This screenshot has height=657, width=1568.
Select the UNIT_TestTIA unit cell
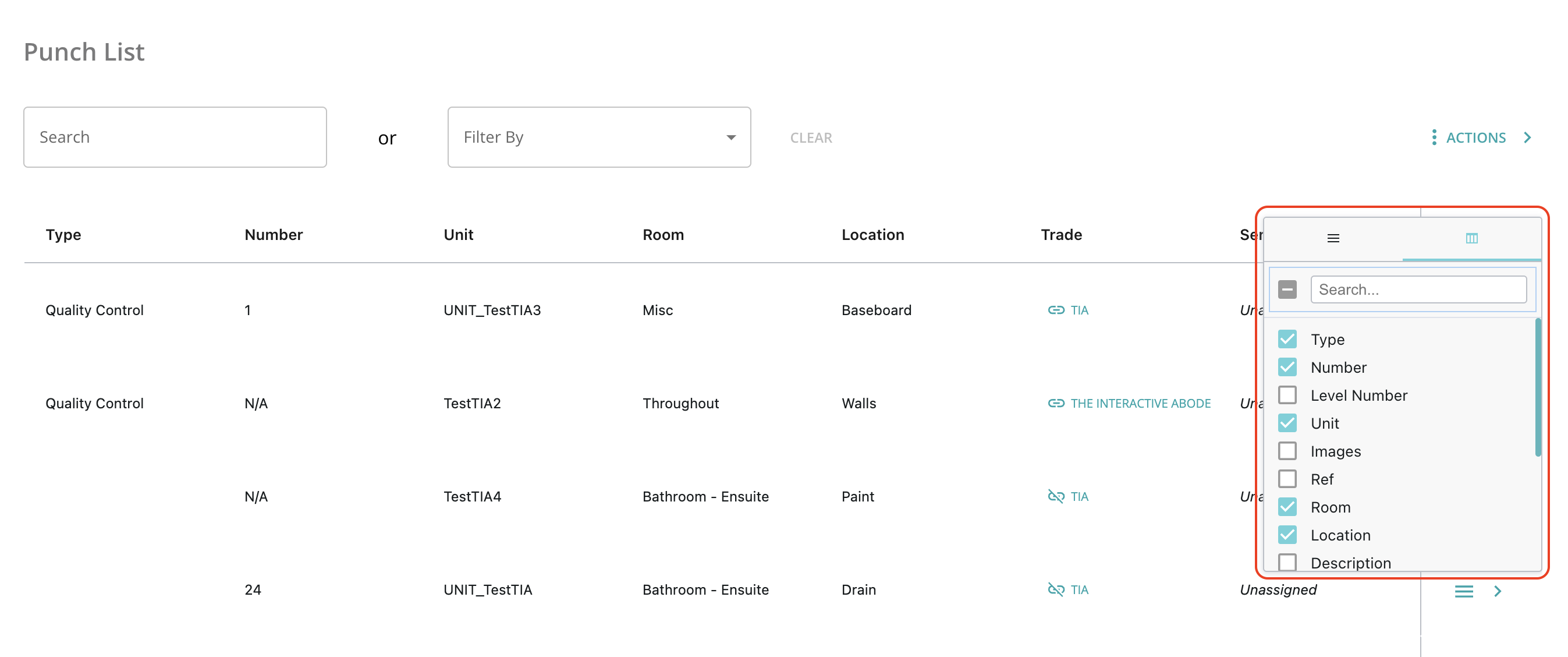(x=488, y=589)
